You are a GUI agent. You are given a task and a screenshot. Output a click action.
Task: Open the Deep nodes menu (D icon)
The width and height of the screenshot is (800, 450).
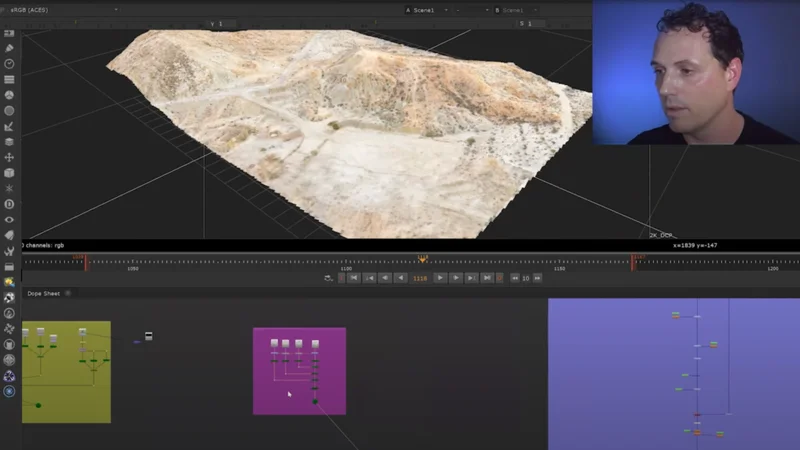pos(9,204)
